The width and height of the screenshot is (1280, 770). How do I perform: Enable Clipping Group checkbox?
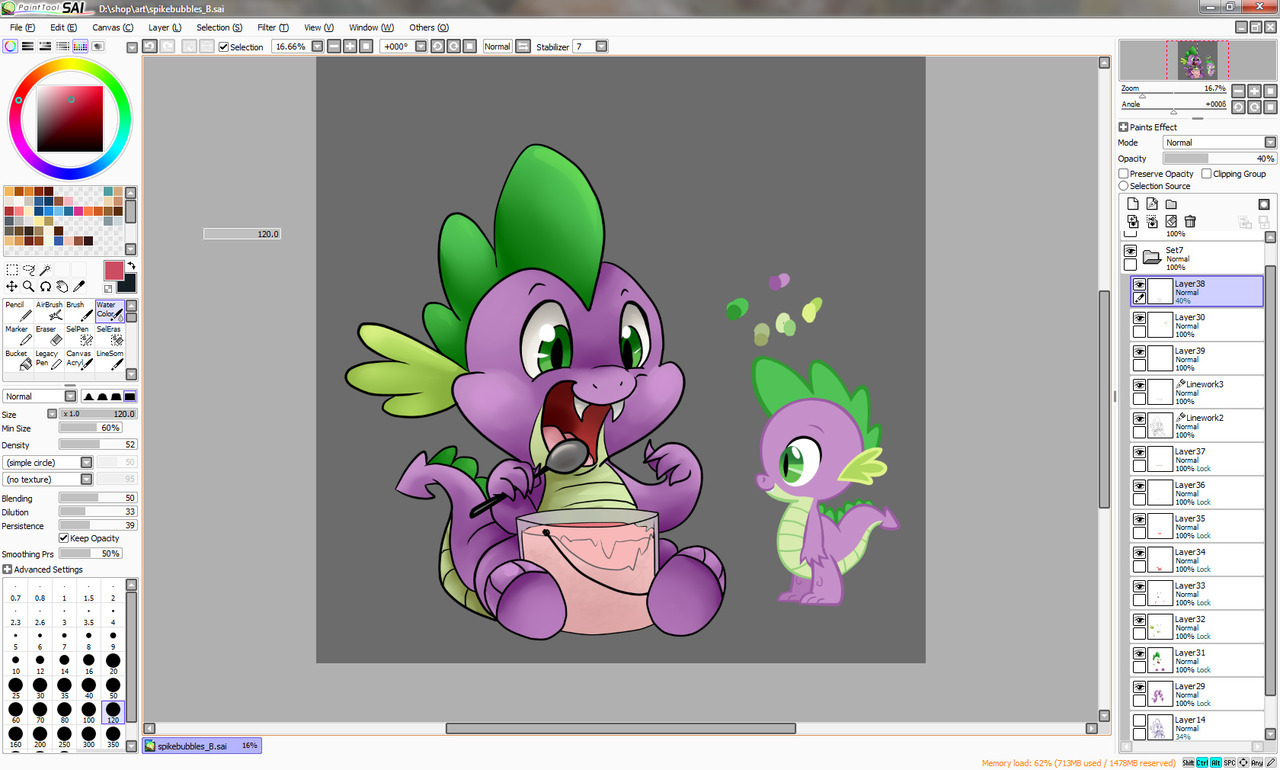(1206, 174)
